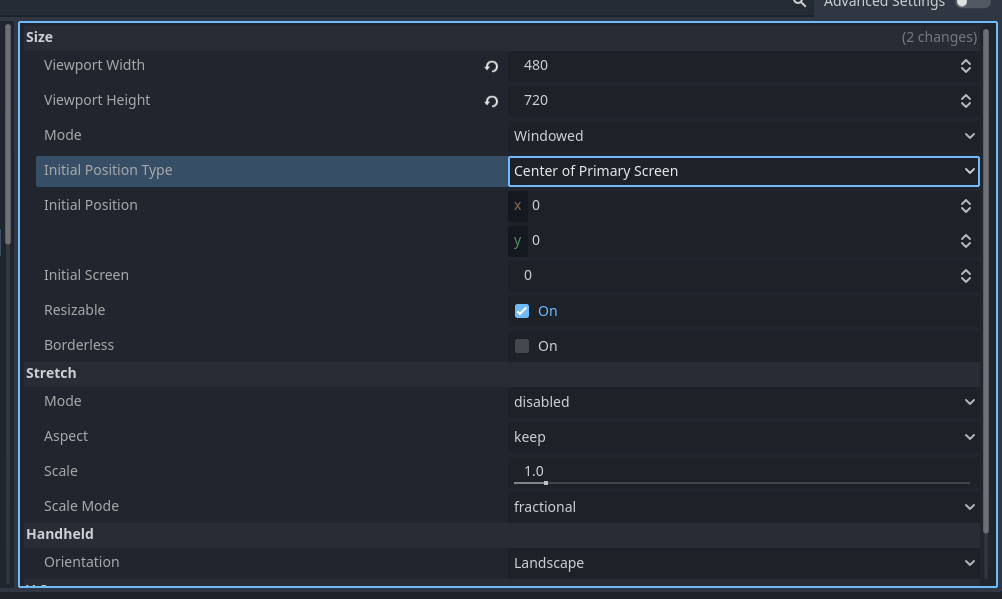Toggle the Advanced Settings switch

click(972, 4)
